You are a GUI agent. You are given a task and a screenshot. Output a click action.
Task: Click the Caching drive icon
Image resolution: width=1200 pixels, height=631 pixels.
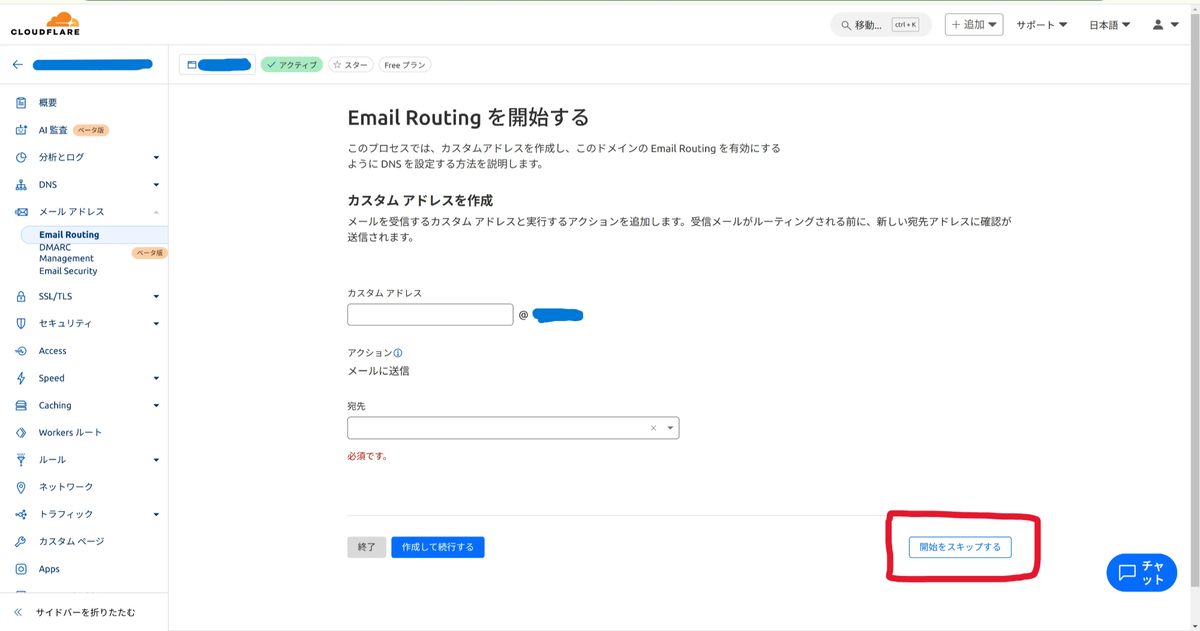tap(21, 405)
